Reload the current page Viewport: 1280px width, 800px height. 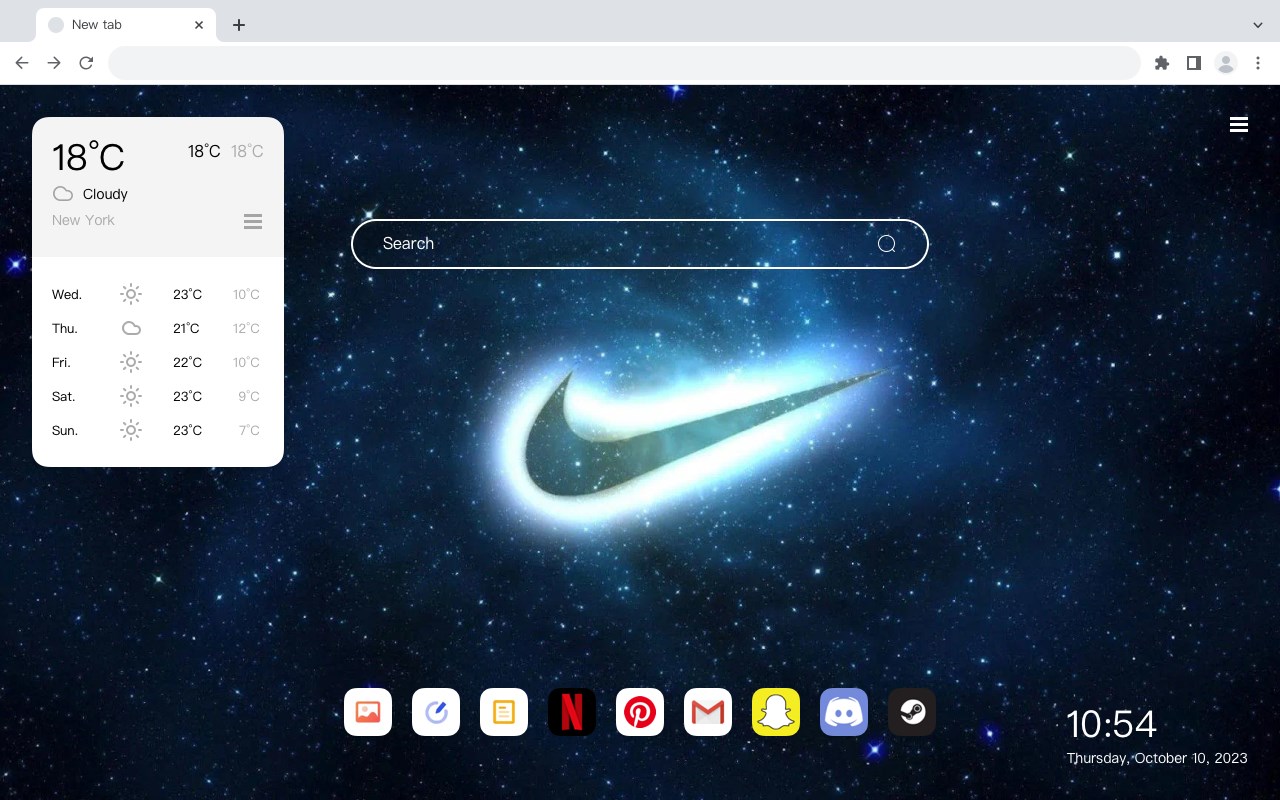86,63
